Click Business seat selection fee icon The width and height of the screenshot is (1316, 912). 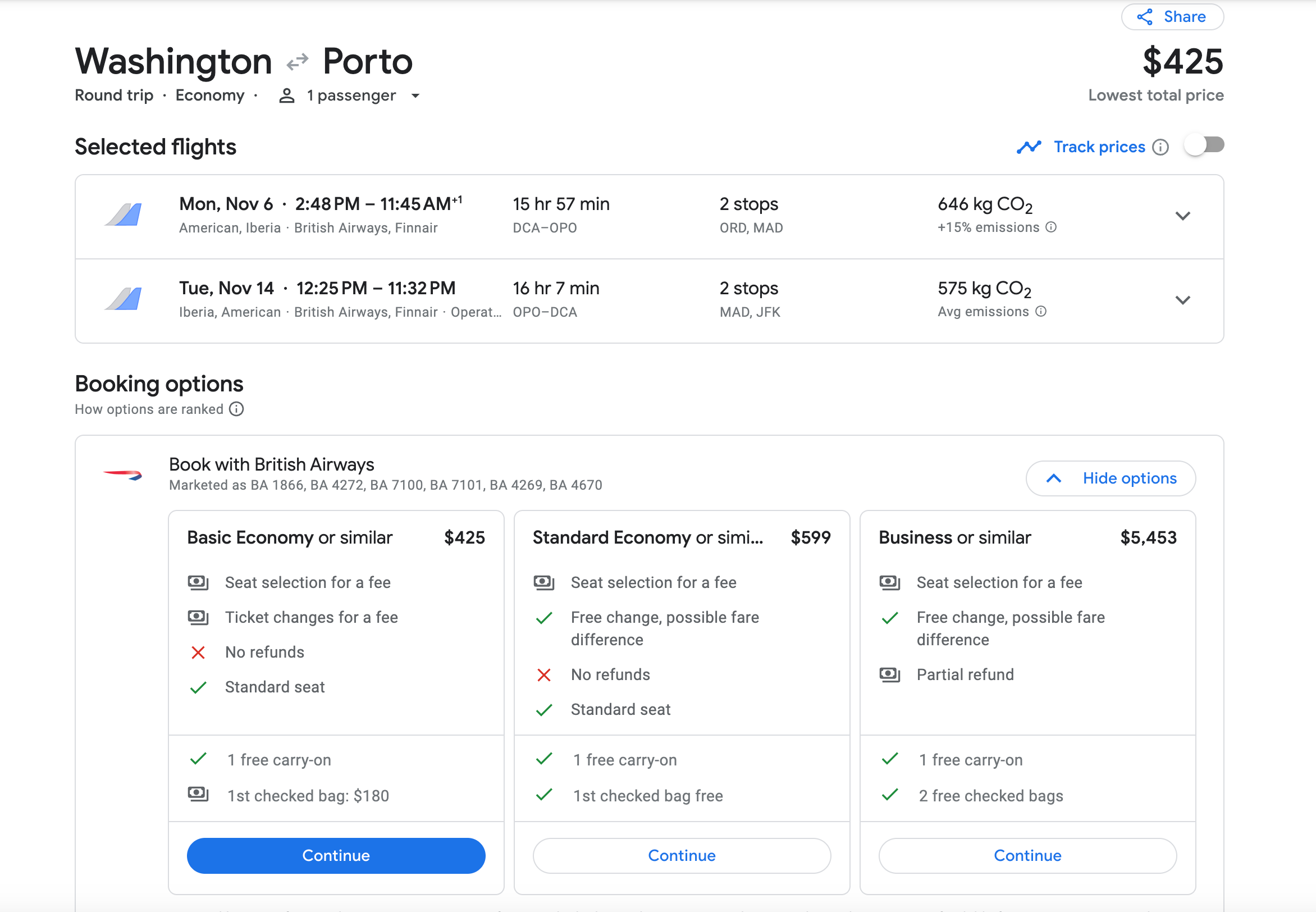point(890,582)
